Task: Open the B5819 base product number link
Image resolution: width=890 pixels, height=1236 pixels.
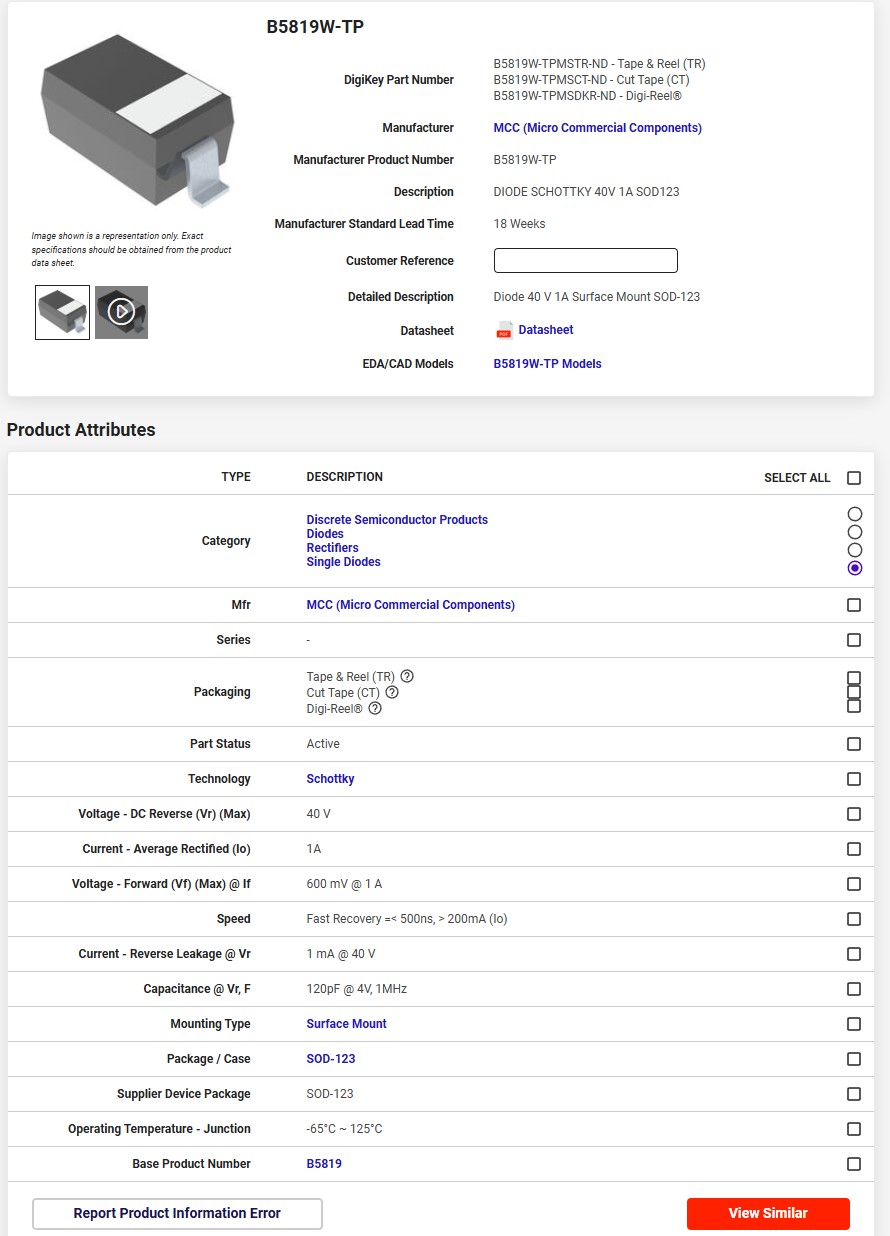Action: point(324,1164)
